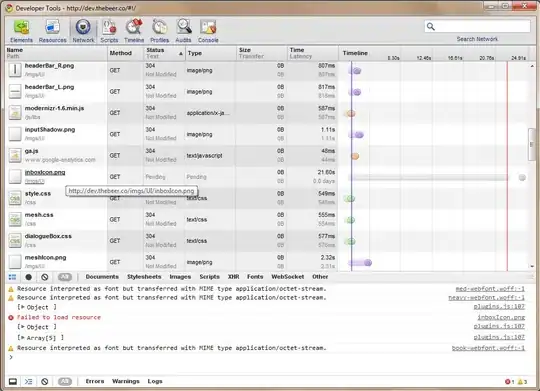Viewport: 540px width, 391px height.
Task: Clear console log icon
Action: point(45,381)
